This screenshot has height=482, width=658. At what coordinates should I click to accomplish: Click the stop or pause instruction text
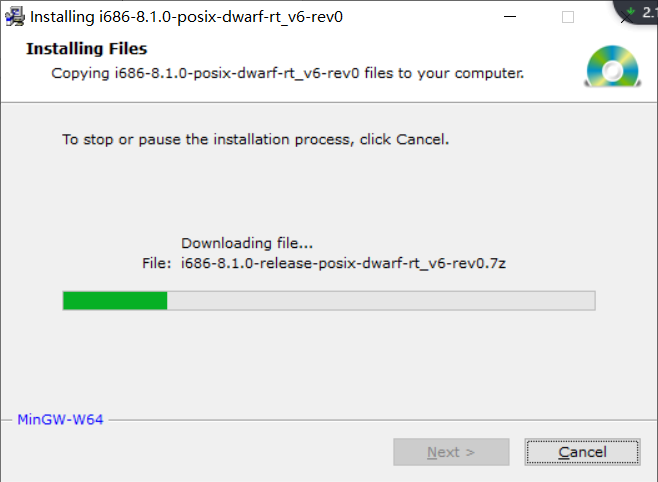pos(256,139)
